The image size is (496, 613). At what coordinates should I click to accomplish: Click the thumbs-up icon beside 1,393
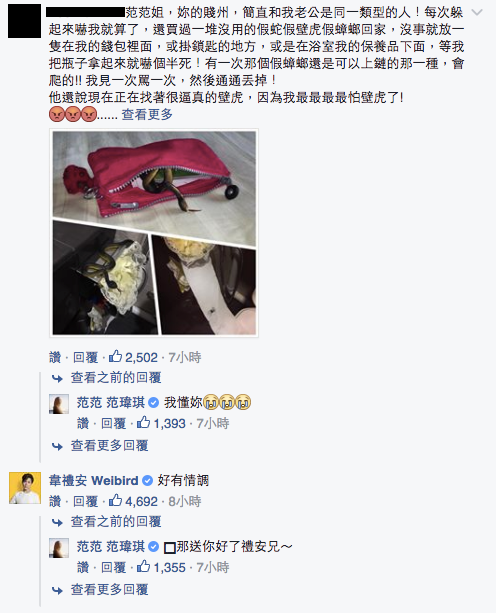point(143,422)
